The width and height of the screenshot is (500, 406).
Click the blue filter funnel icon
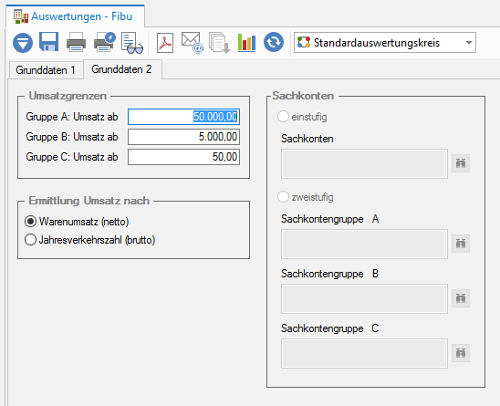pyautogui.click(x=23, y=43)
